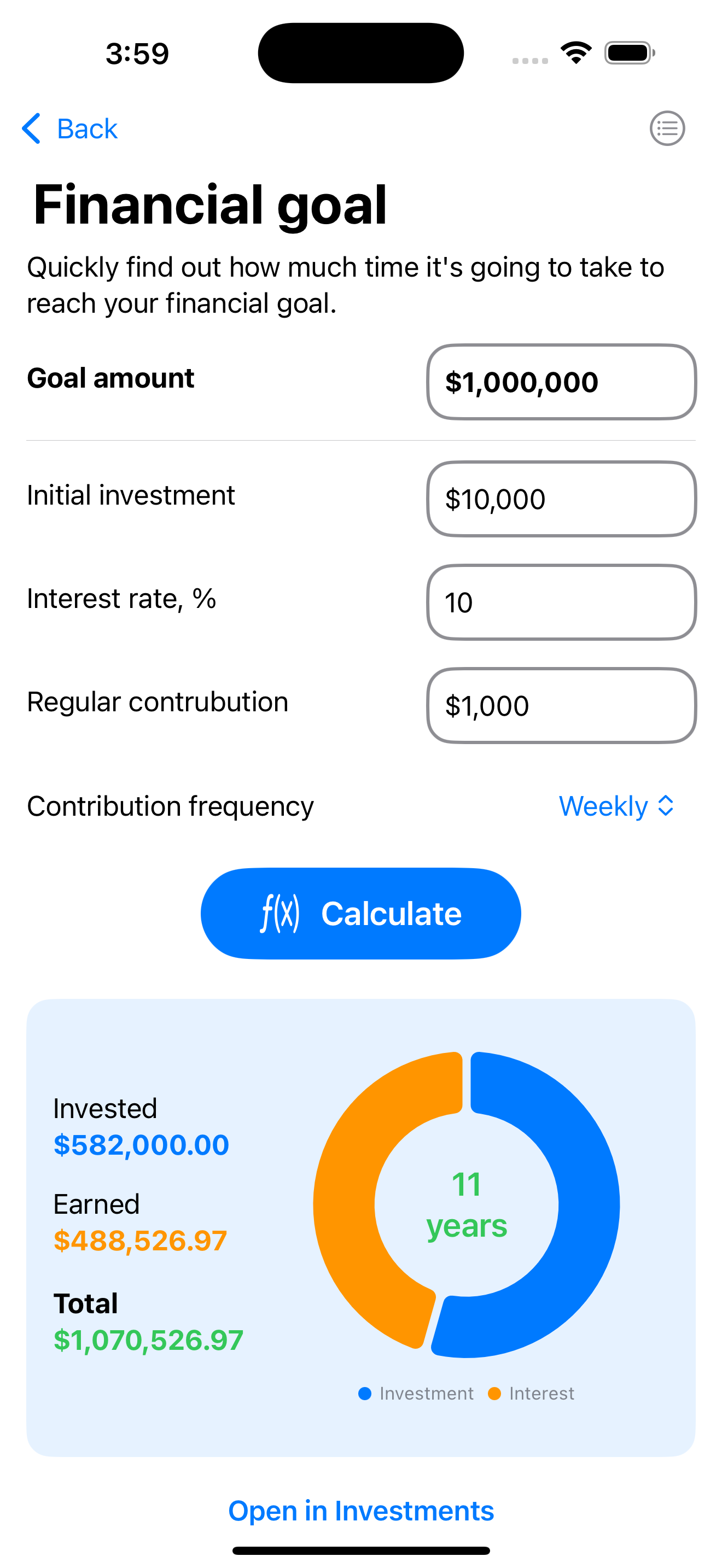Go Back to previous screen

point(86,128)
